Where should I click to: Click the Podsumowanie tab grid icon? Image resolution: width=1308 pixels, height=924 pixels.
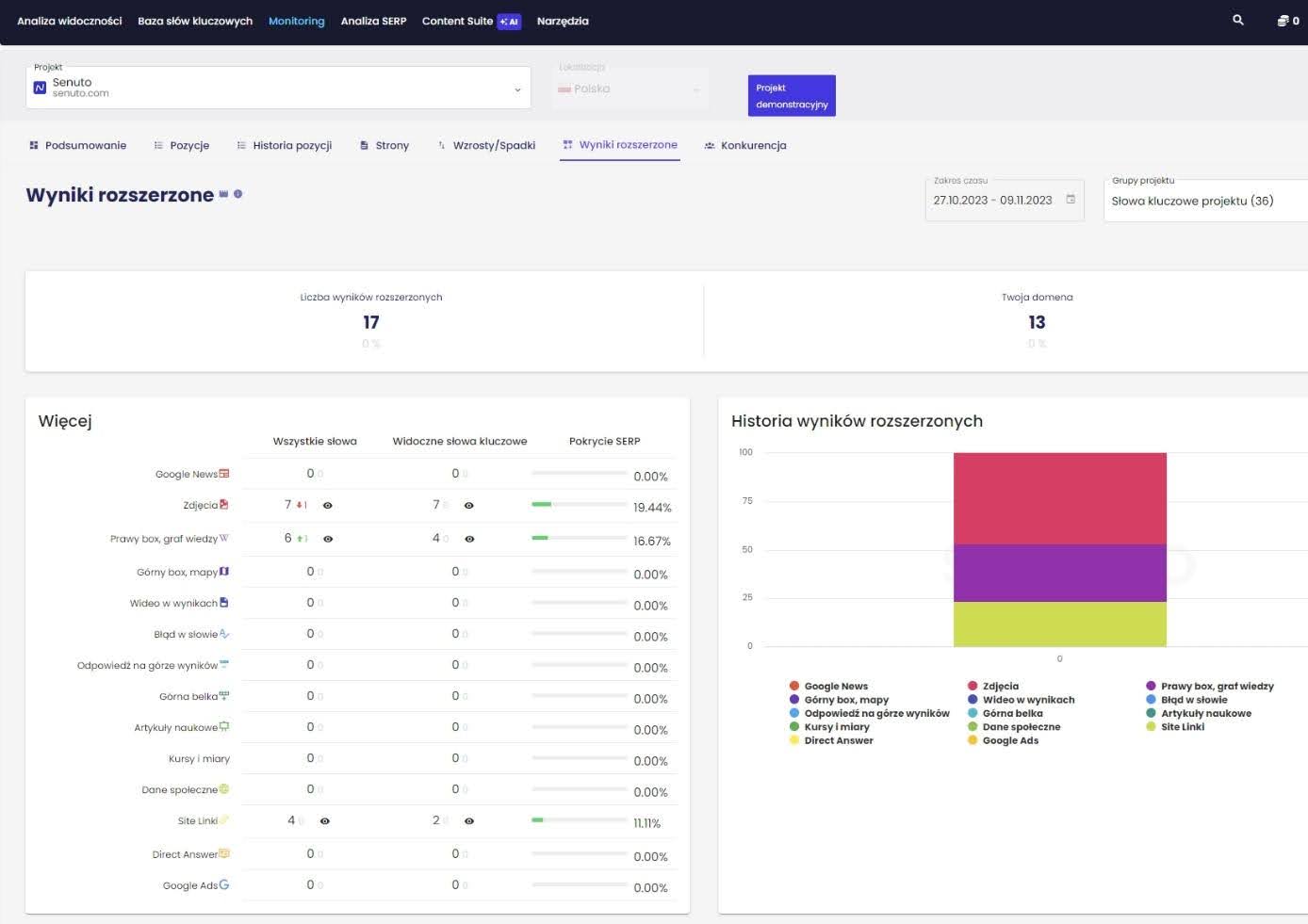click(34, 145)
